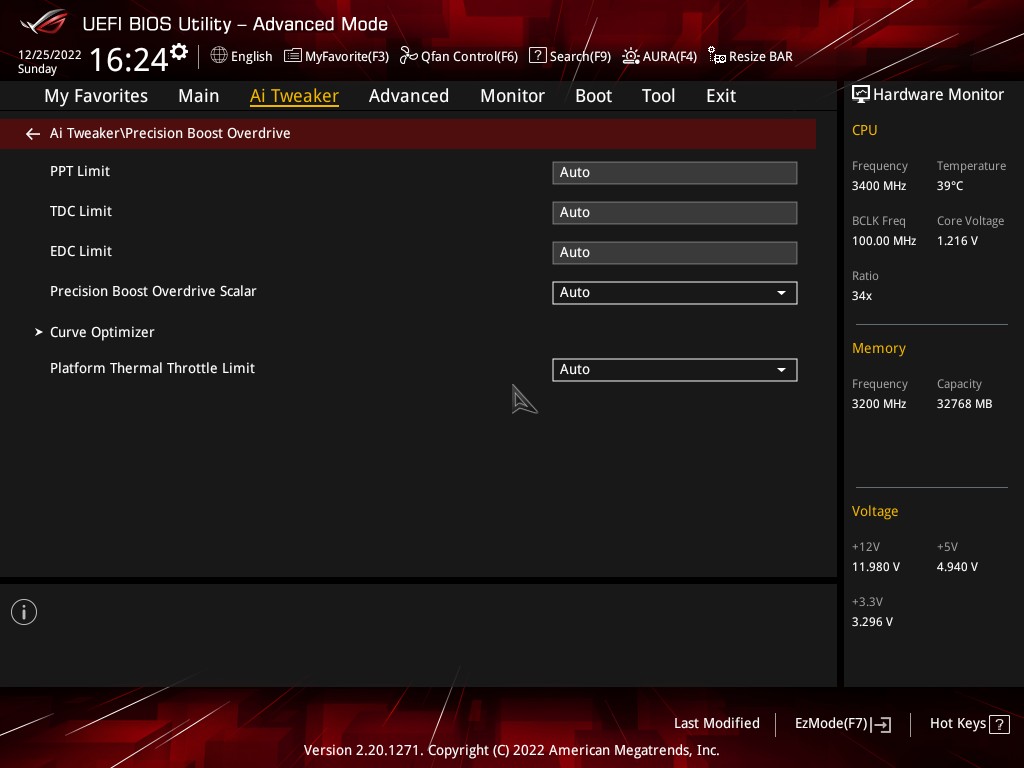Click the EzMode(F7) exit arrow icon
The height and width of the screenshot is (768, 1024).
coord(881,724)
